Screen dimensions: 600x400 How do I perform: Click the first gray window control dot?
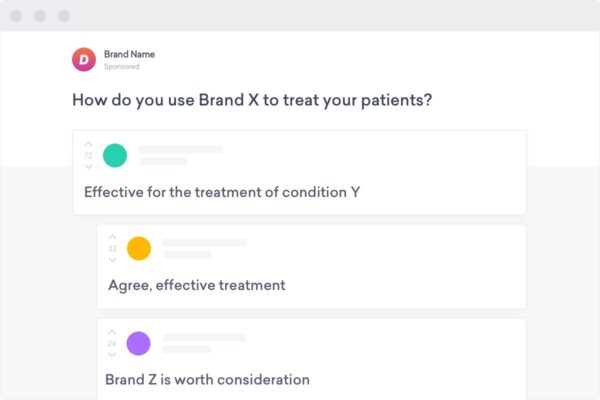16,16
